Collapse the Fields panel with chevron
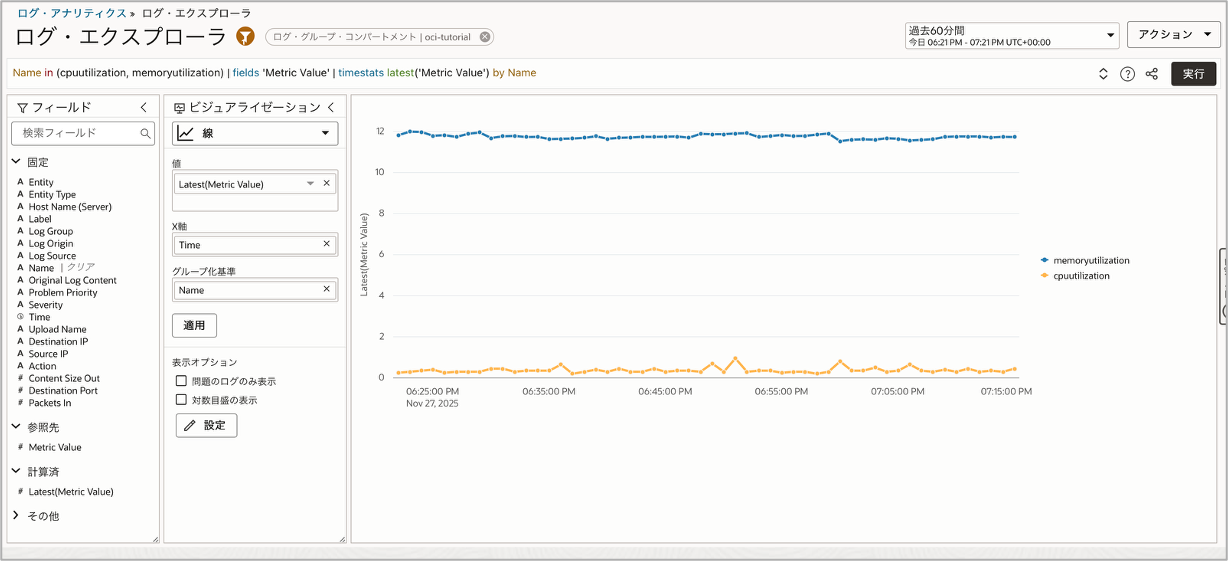The image size is (1228, 562). [x=144, y=107]
